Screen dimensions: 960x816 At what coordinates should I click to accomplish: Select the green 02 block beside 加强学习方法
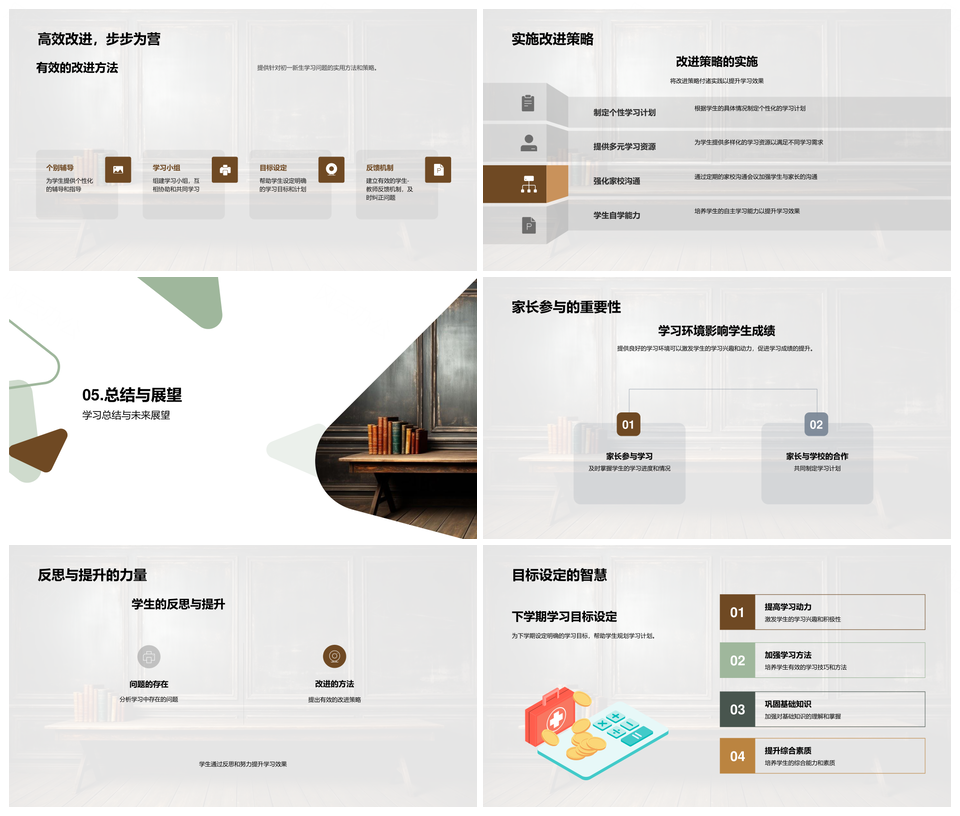[737, 660]
